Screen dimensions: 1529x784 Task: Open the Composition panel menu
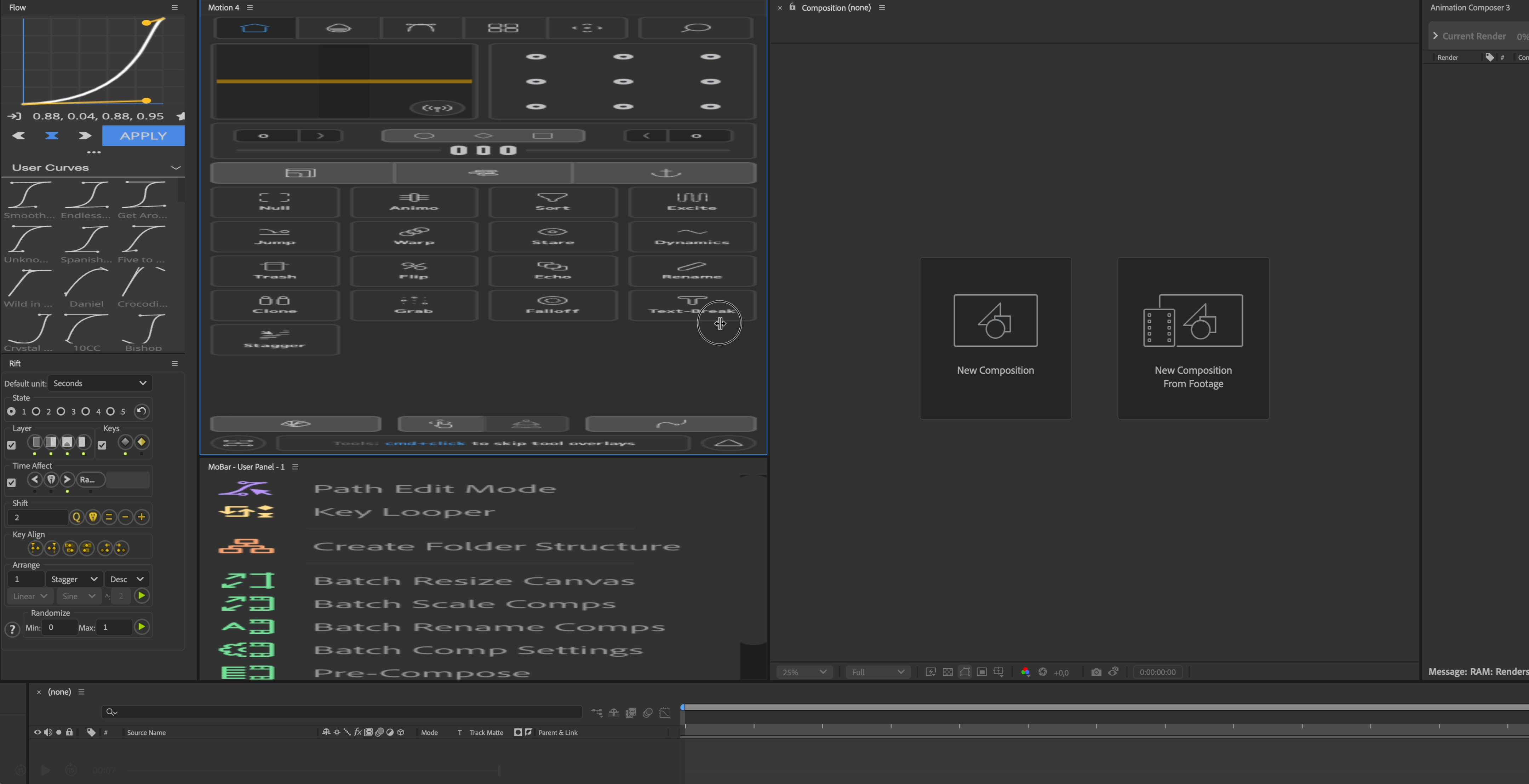coord(882,8)
